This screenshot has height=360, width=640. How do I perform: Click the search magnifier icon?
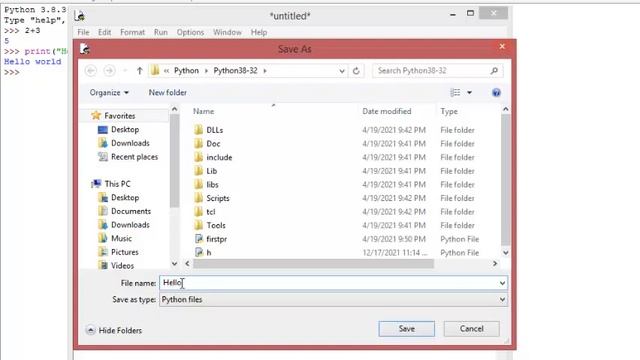(494, 71)
